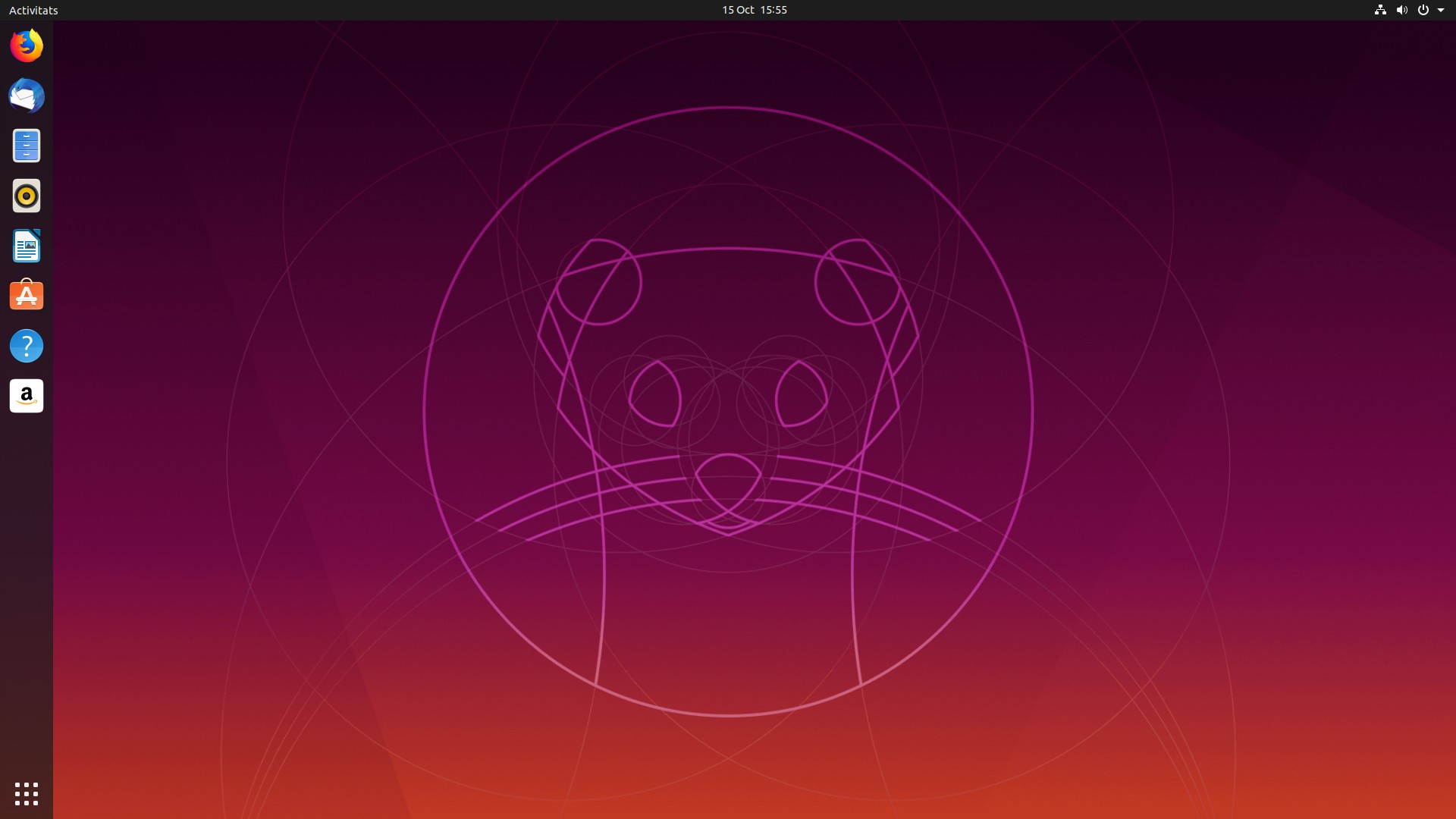This screenshot has height=819, width=1456.
Task: Open Thunderbird mail client
Action: [27, 96]
